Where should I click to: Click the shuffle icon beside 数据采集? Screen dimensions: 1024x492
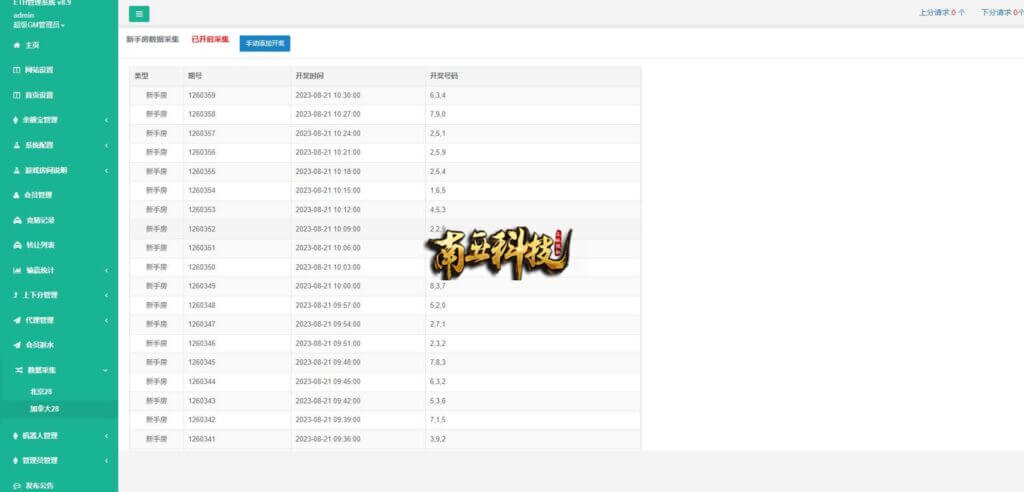tap(19, 370)
